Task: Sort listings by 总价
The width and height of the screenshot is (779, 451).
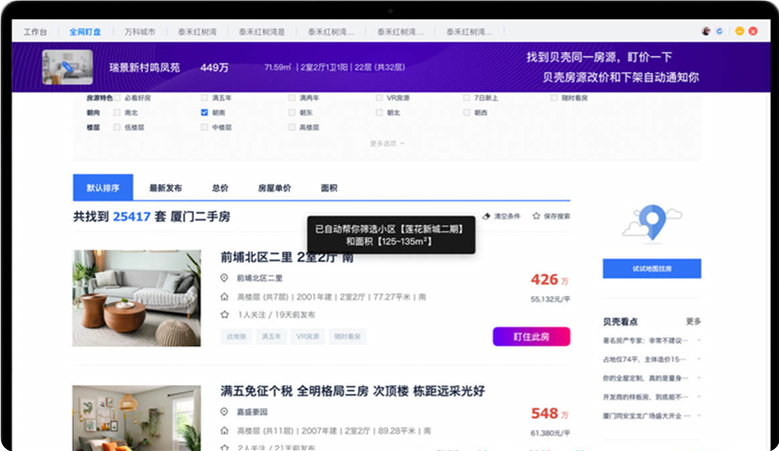Action: tap(220, 188)
